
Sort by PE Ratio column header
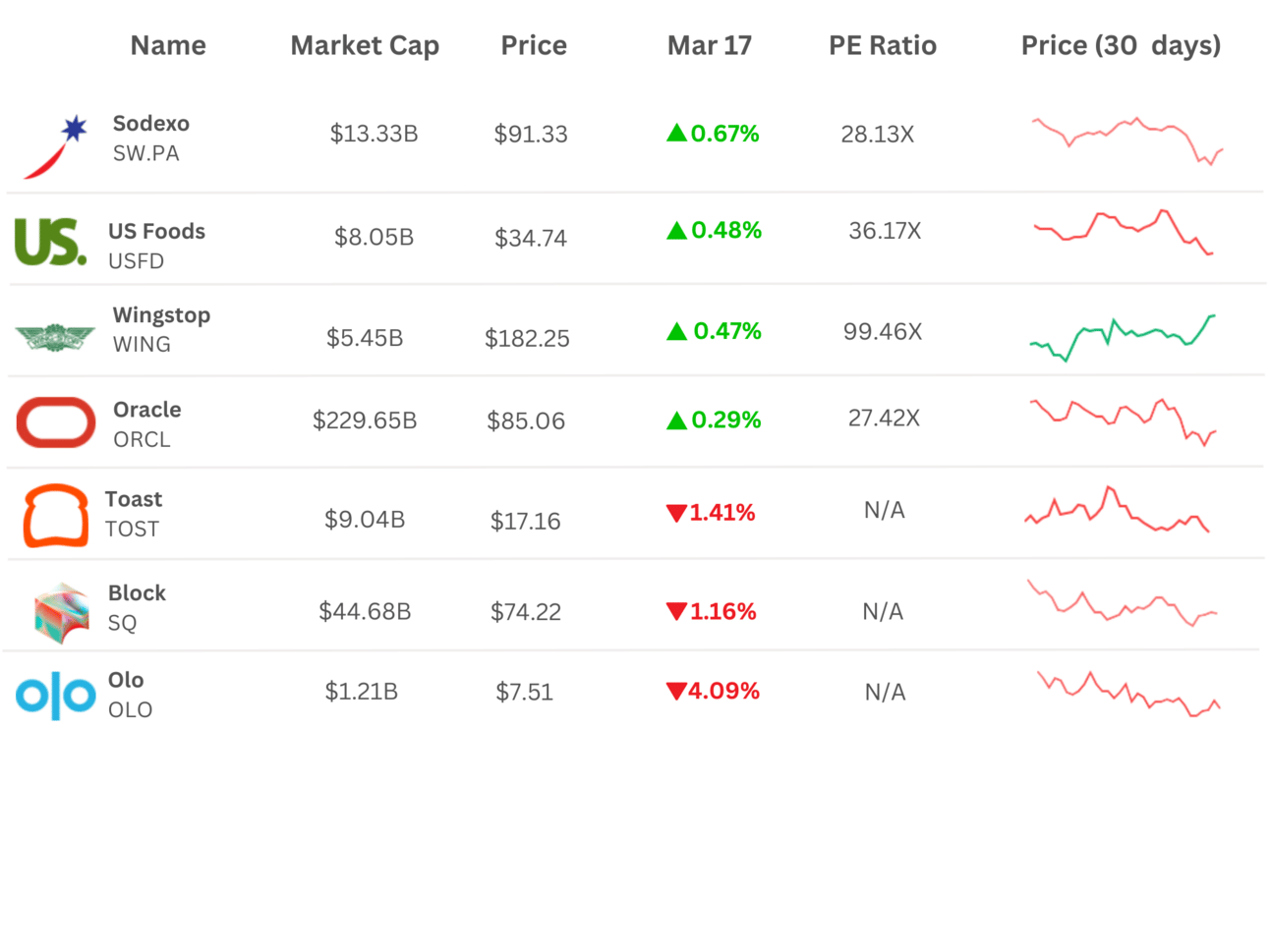click(x=882, y=45)
